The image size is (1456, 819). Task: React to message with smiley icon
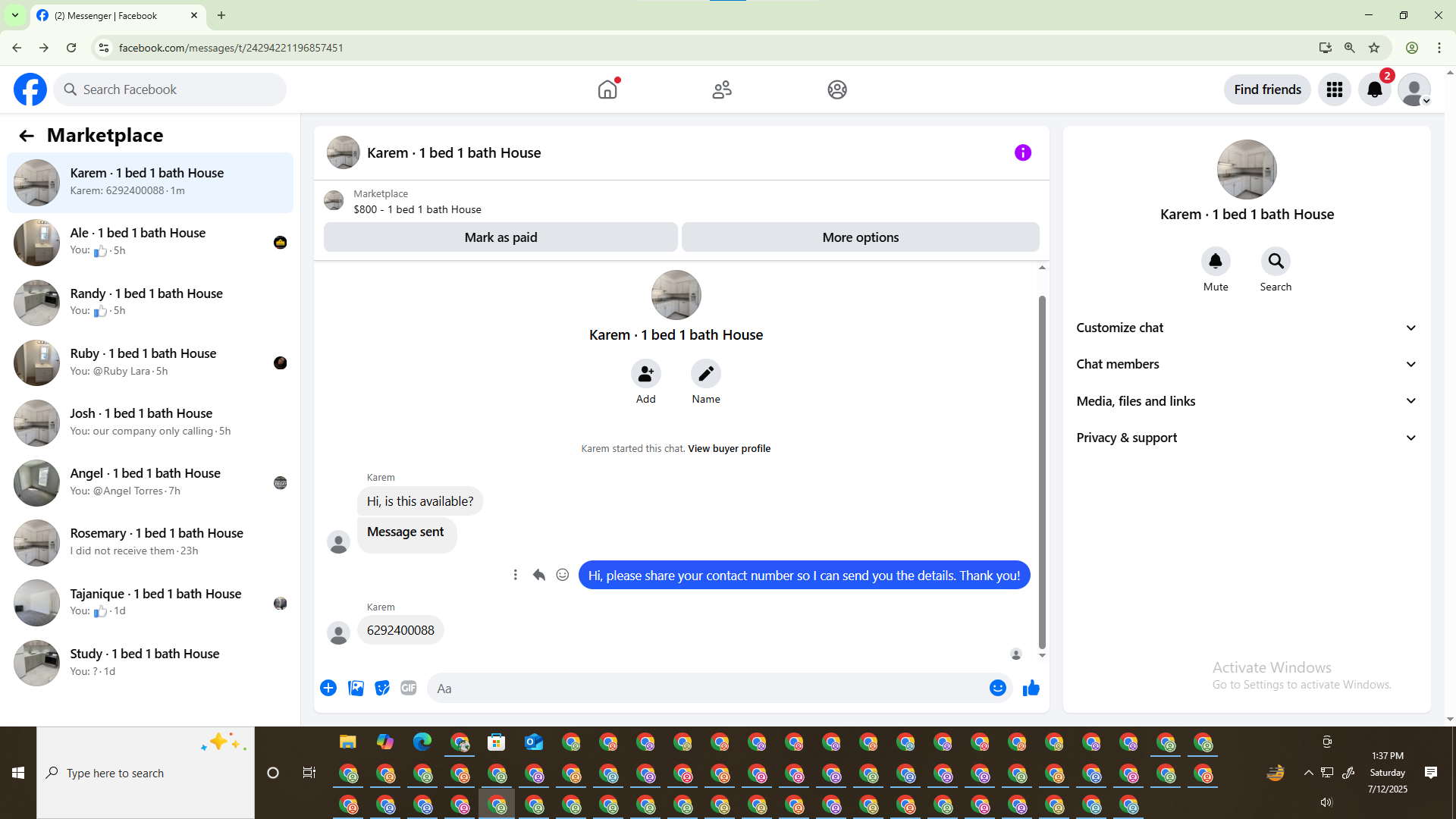[x=563, y=575]
